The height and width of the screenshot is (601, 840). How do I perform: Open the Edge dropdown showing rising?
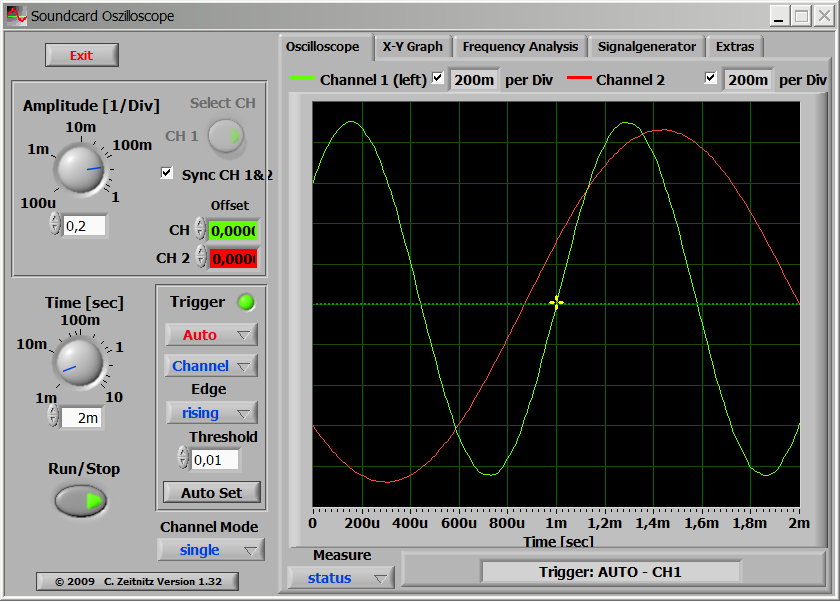(x=211, y=413)
